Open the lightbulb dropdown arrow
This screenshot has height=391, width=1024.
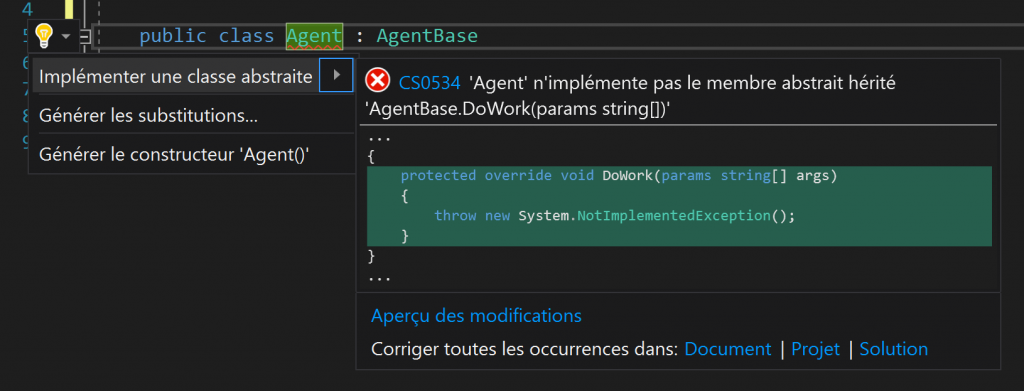pyautogui.click(x=66, y=37)
